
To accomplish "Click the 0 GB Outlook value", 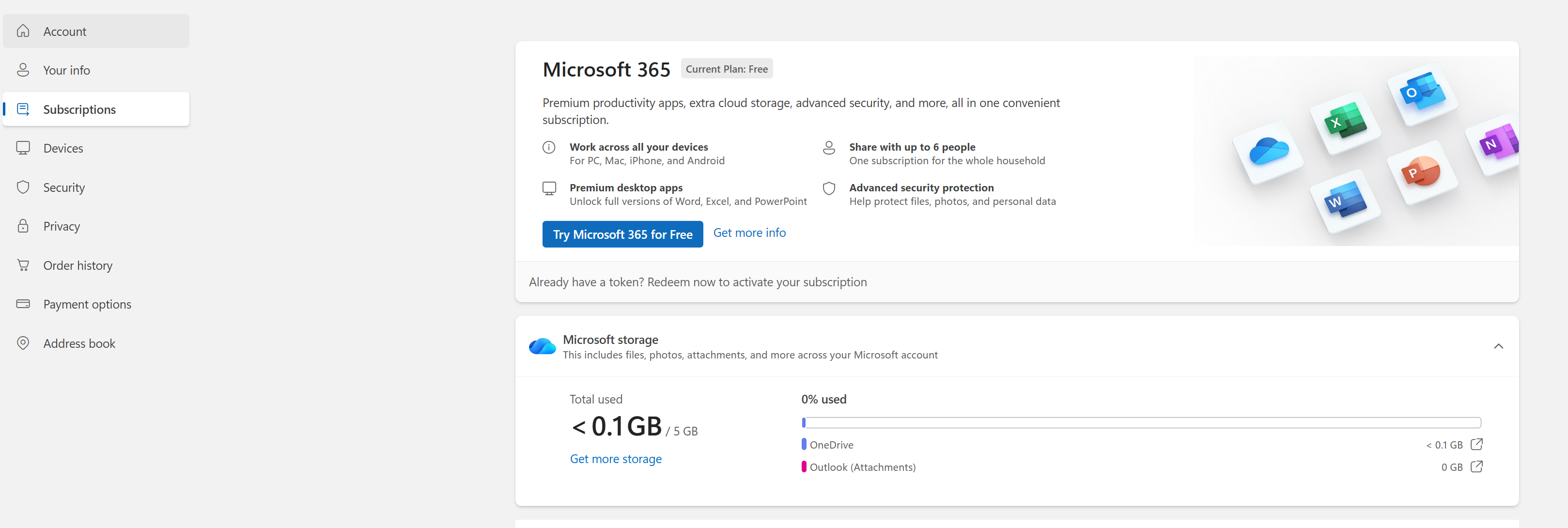I will tap(1452, 467).
